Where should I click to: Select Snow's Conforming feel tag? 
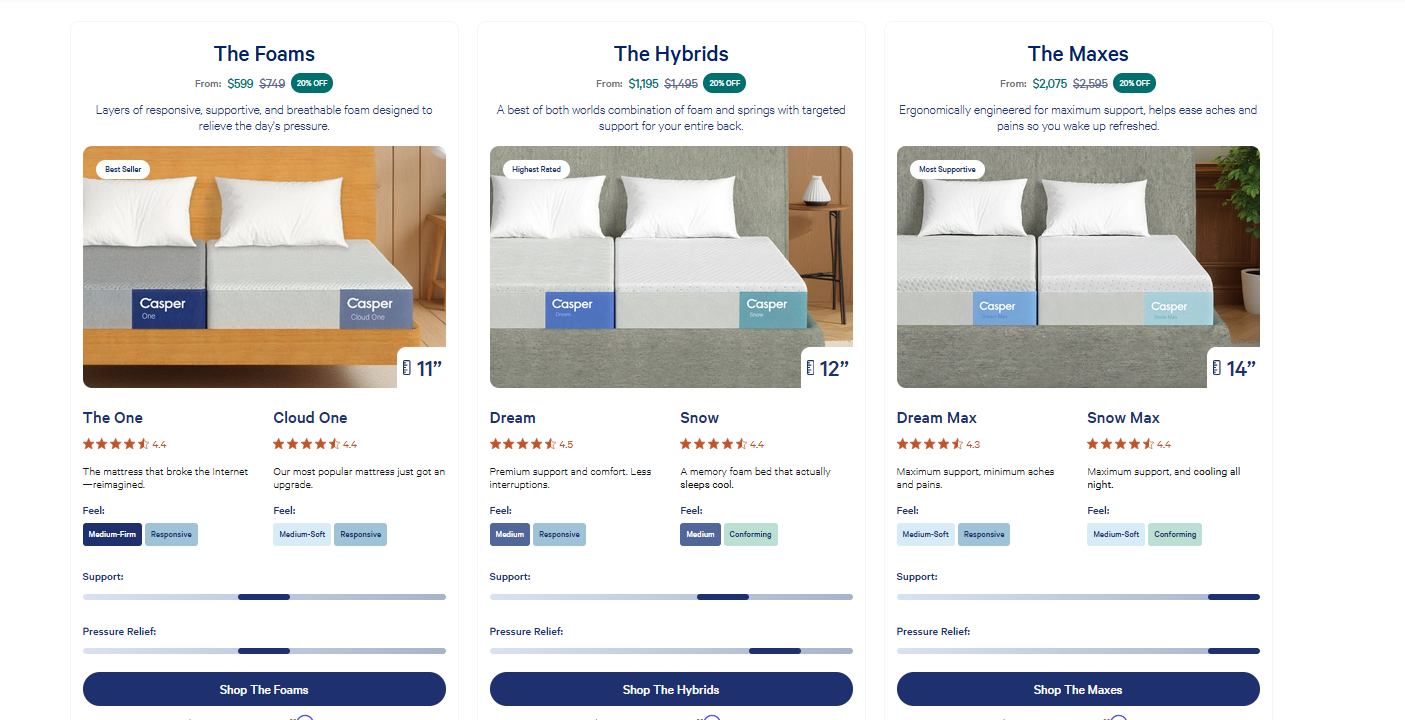[x=750, y=534]
